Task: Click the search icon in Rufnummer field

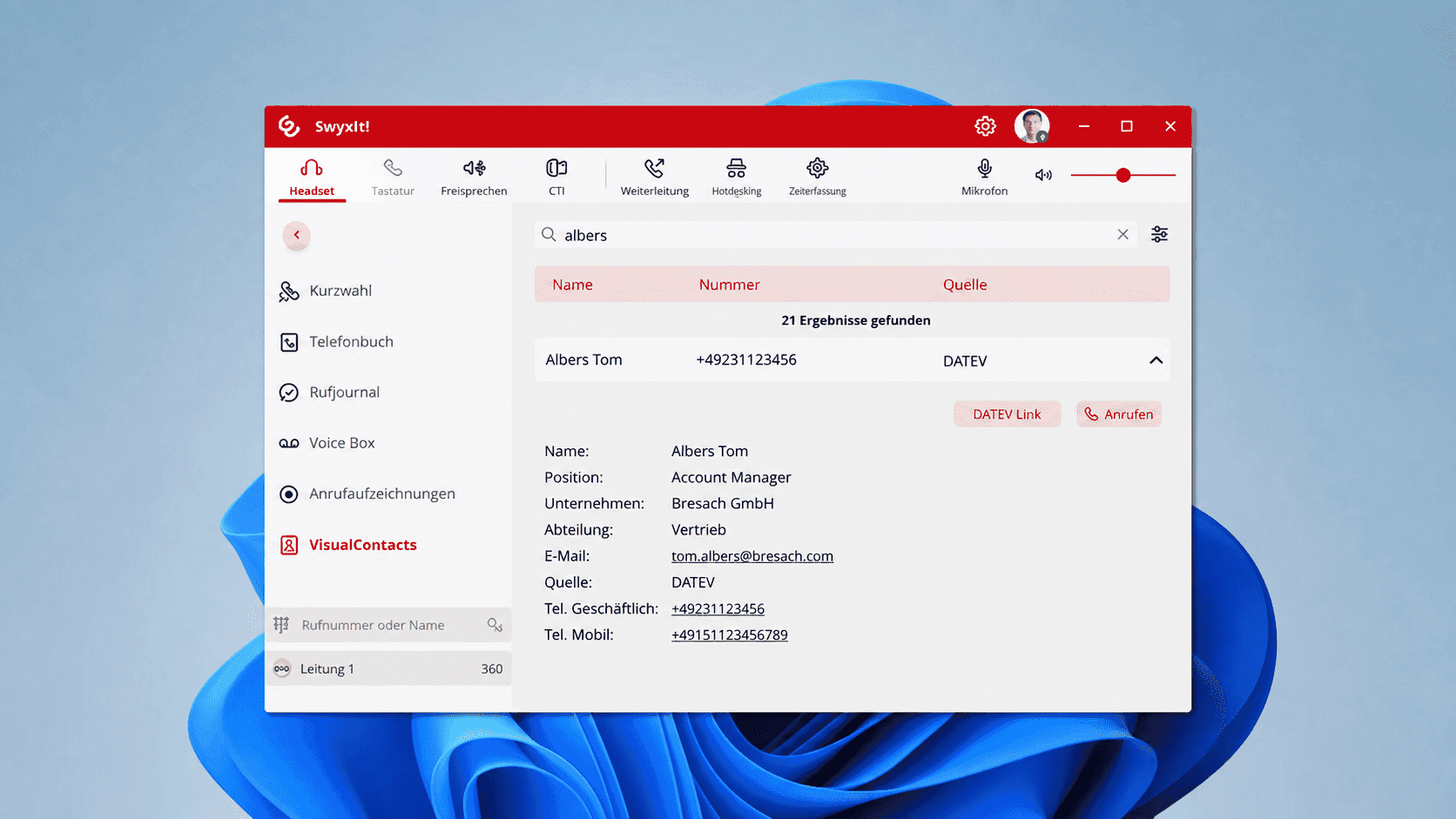Action: pyautogui.click(x=495, y=625)
